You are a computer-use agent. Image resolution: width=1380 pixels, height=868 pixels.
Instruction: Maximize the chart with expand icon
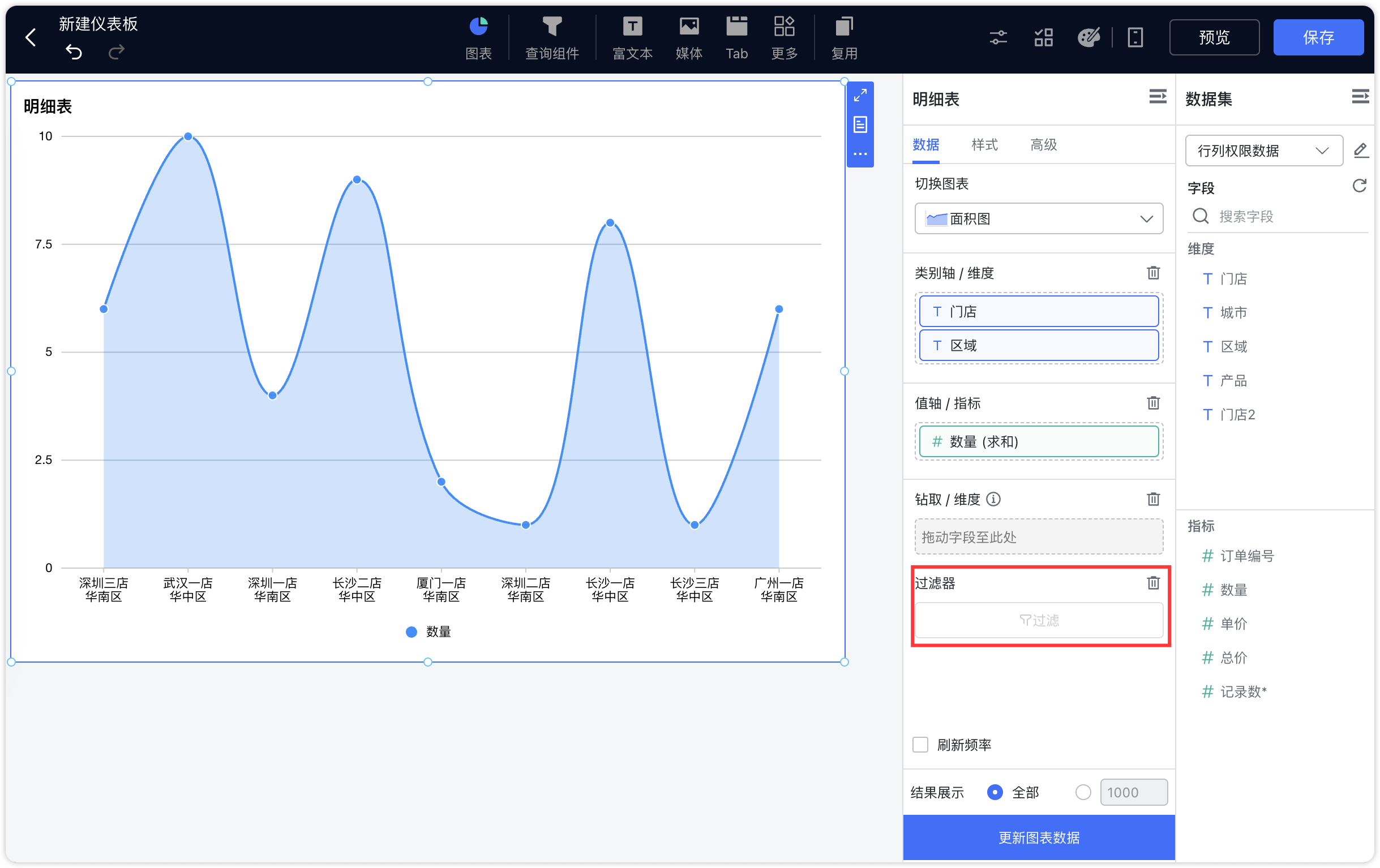click(860, 96)
